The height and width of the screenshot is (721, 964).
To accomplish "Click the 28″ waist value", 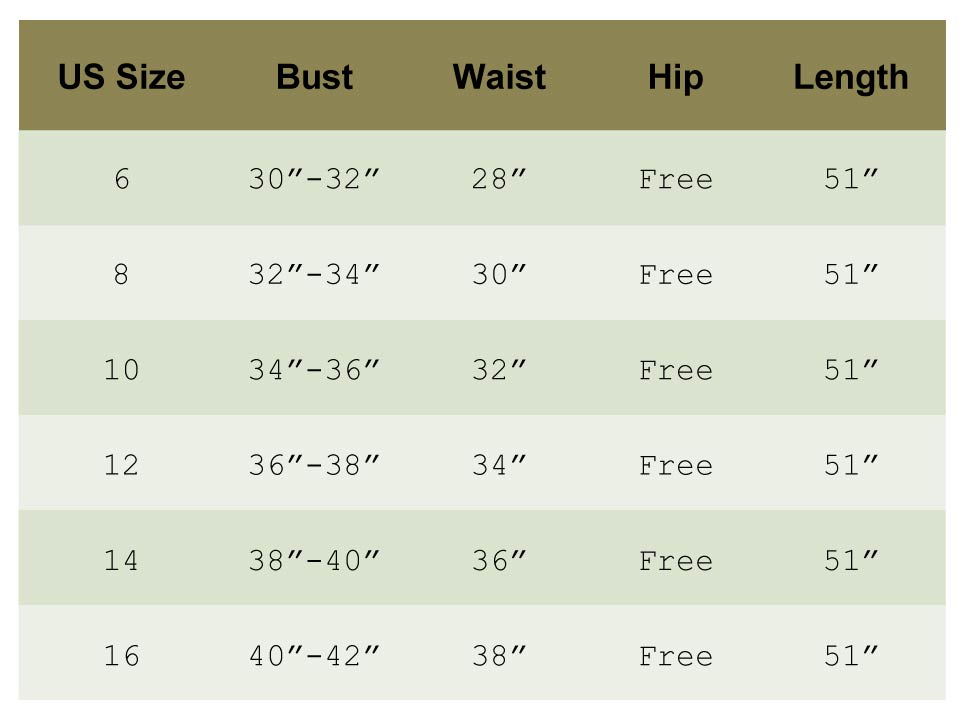I will [x=499, y=180].
